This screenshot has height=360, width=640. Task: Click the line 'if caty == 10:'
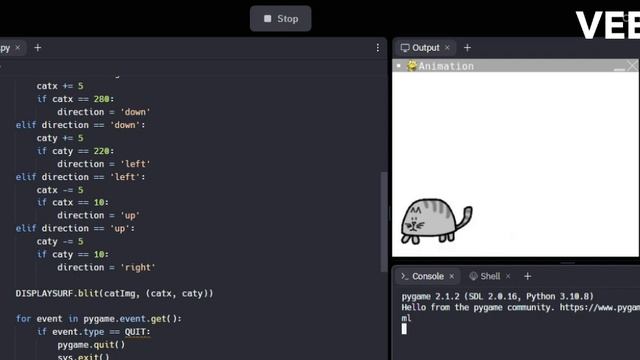(x=73, y=255)
